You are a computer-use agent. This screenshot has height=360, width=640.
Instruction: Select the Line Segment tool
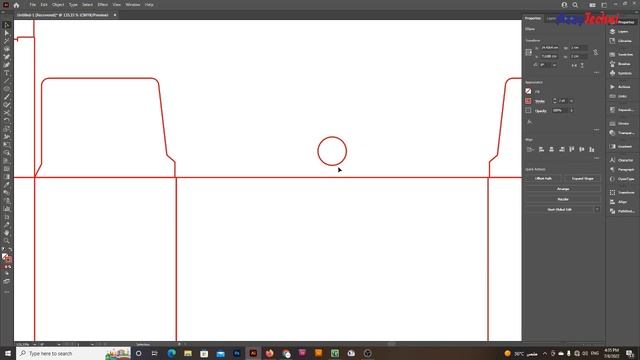tap(7, 81)
